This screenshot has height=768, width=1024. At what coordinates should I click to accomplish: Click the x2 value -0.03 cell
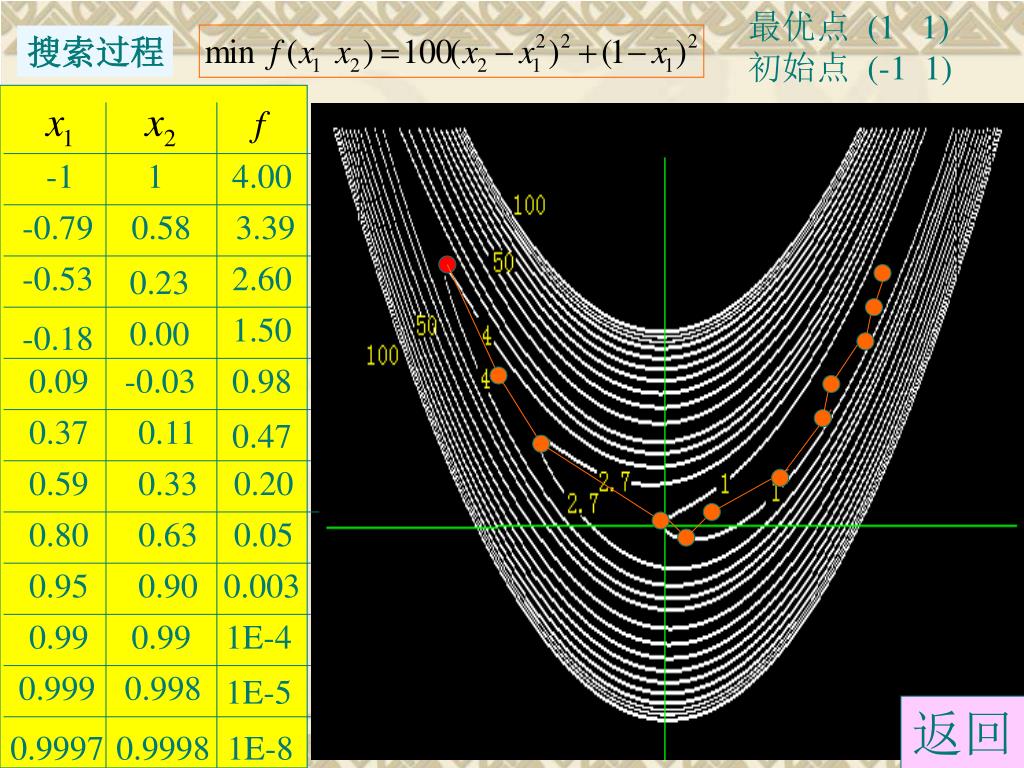coord(161,382)
